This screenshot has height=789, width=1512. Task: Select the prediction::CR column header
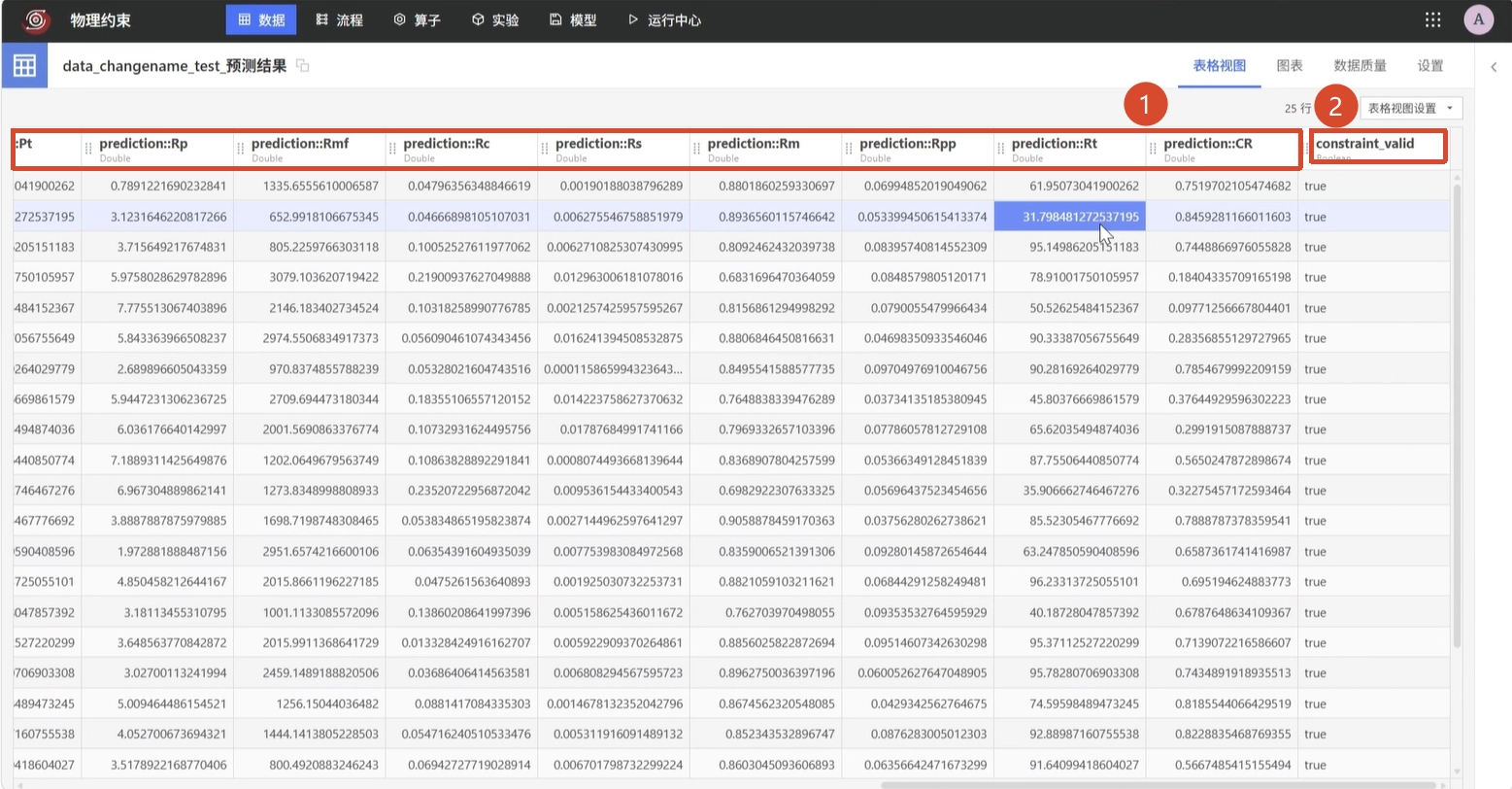(1222, 149)
